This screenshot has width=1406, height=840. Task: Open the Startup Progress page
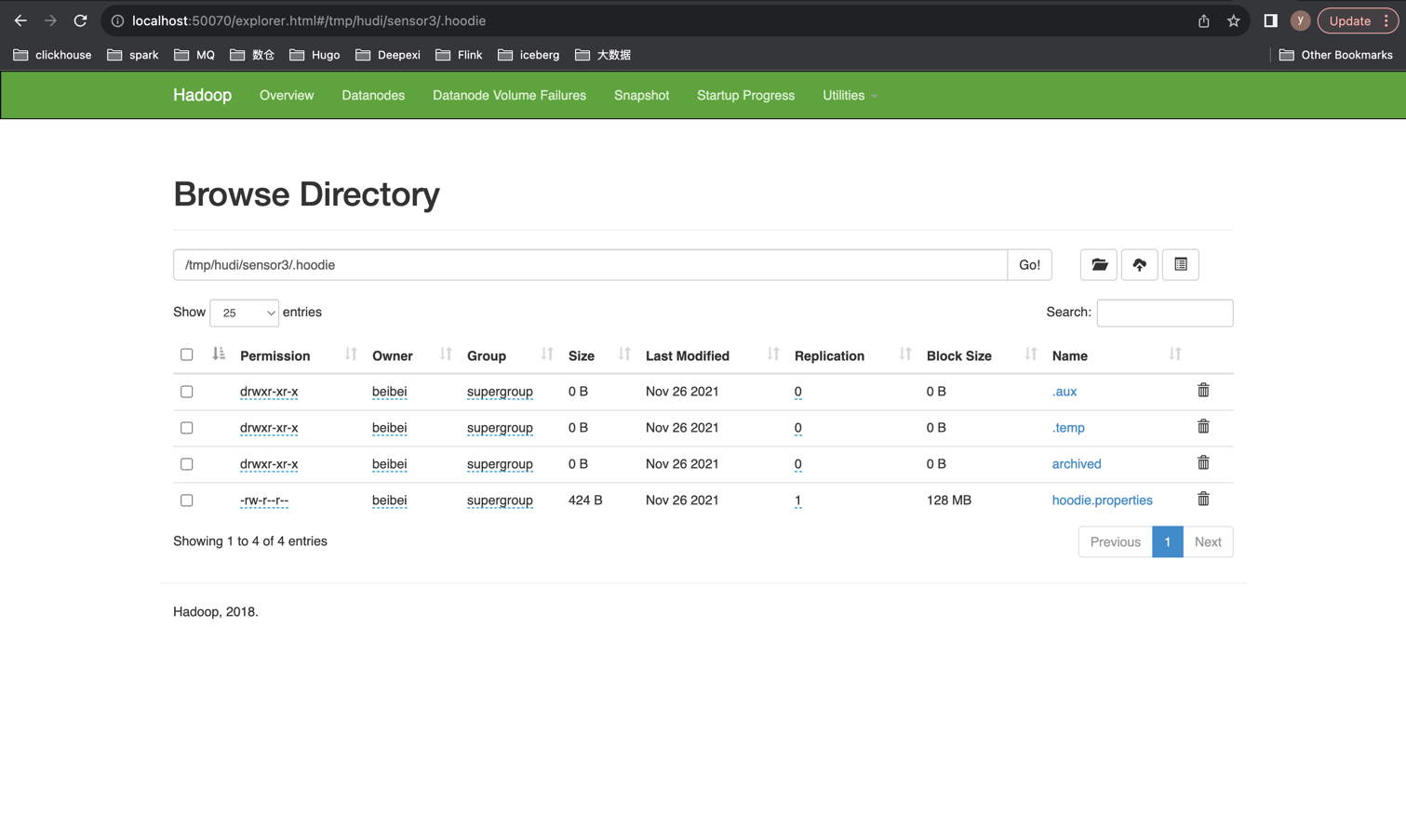click(745, 95)
